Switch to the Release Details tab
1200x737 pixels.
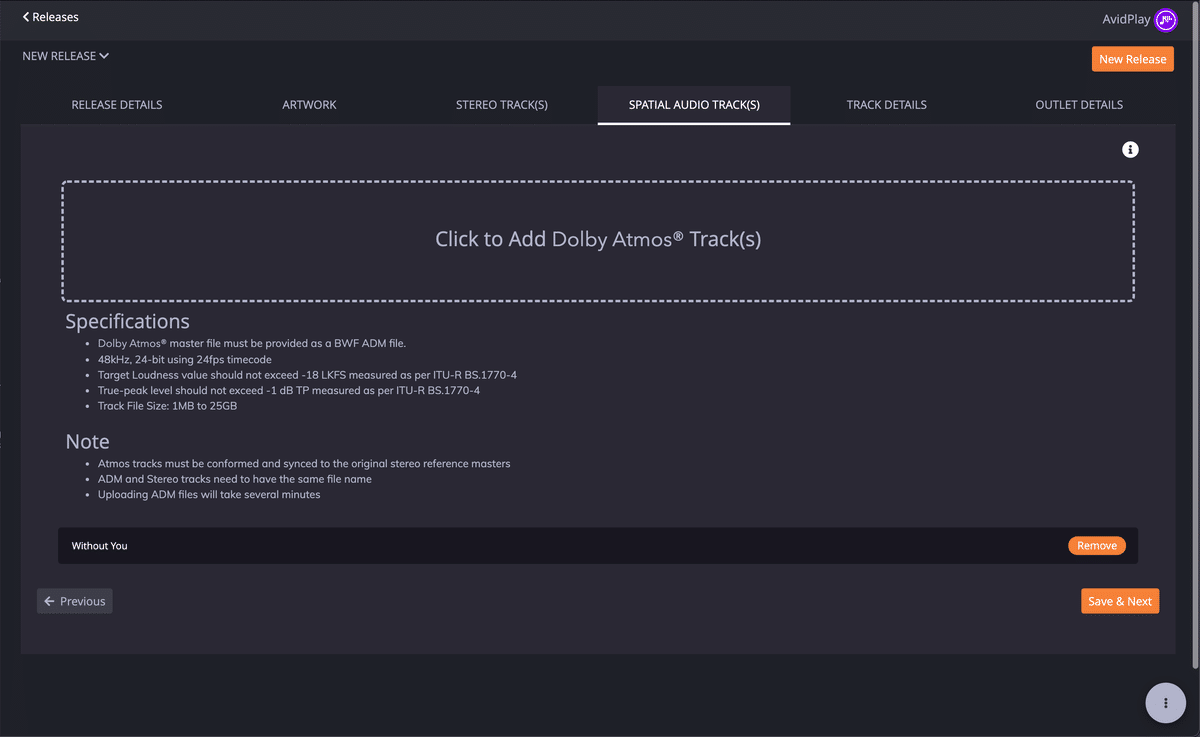point(117,105)
